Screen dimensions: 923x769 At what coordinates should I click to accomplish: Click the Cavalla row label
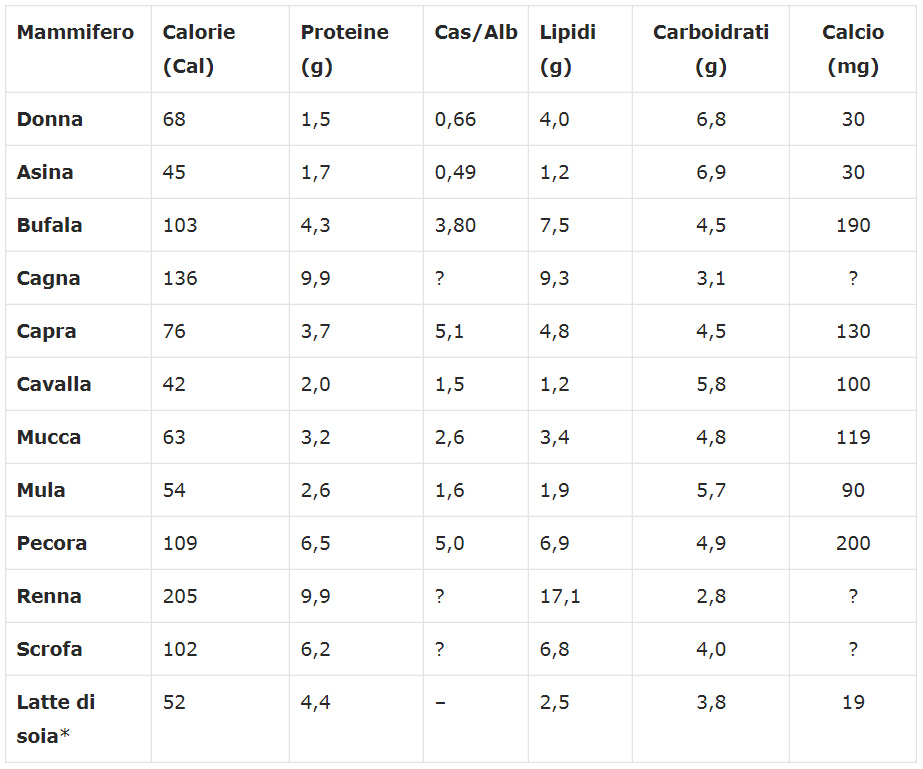(x=54, y=384)
